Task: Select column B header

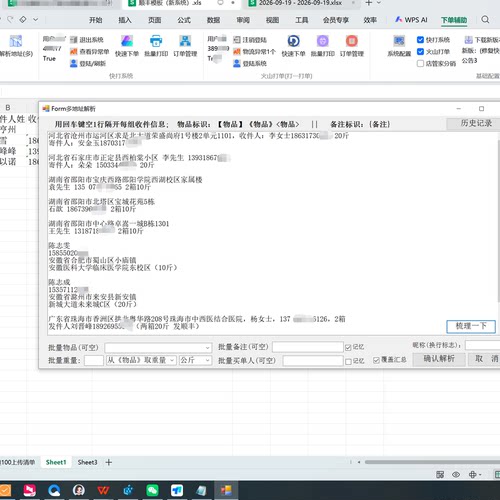Action: pyautogui.click(x=7, y=108)
